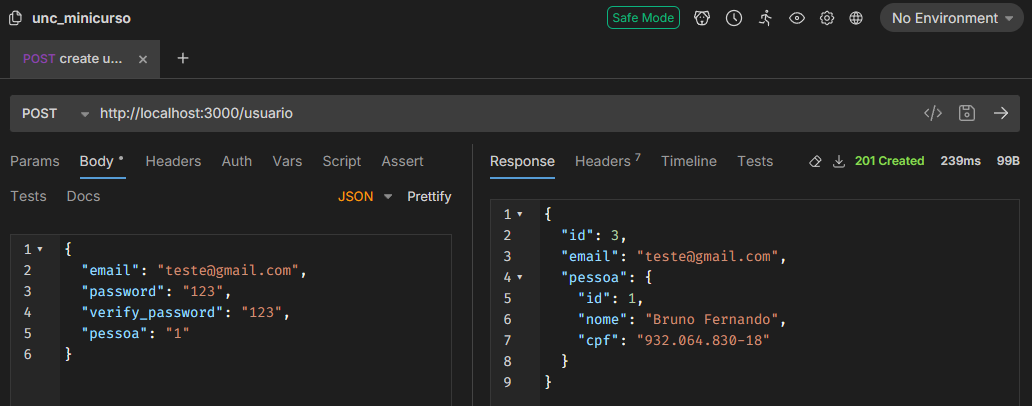
Task: Open the No Environment dropdown
Action: (945, 18)
